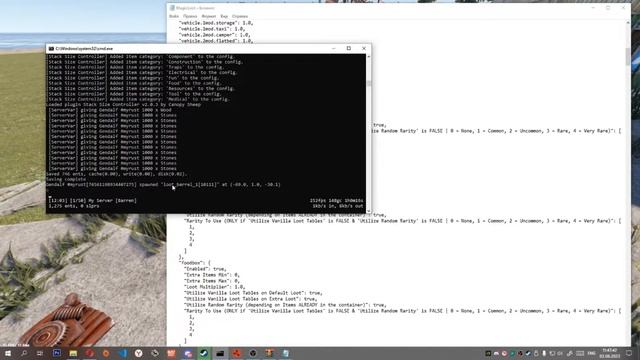Show clock and calendar flyout
640x360 pixels.
[610, 353]
